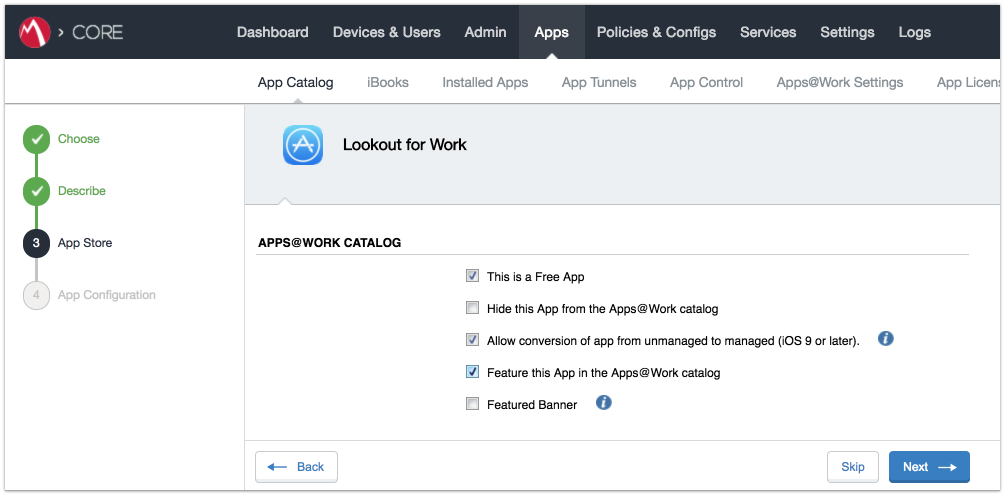Click the CORE product name text
1005x496 pixels.
point(97,32)
